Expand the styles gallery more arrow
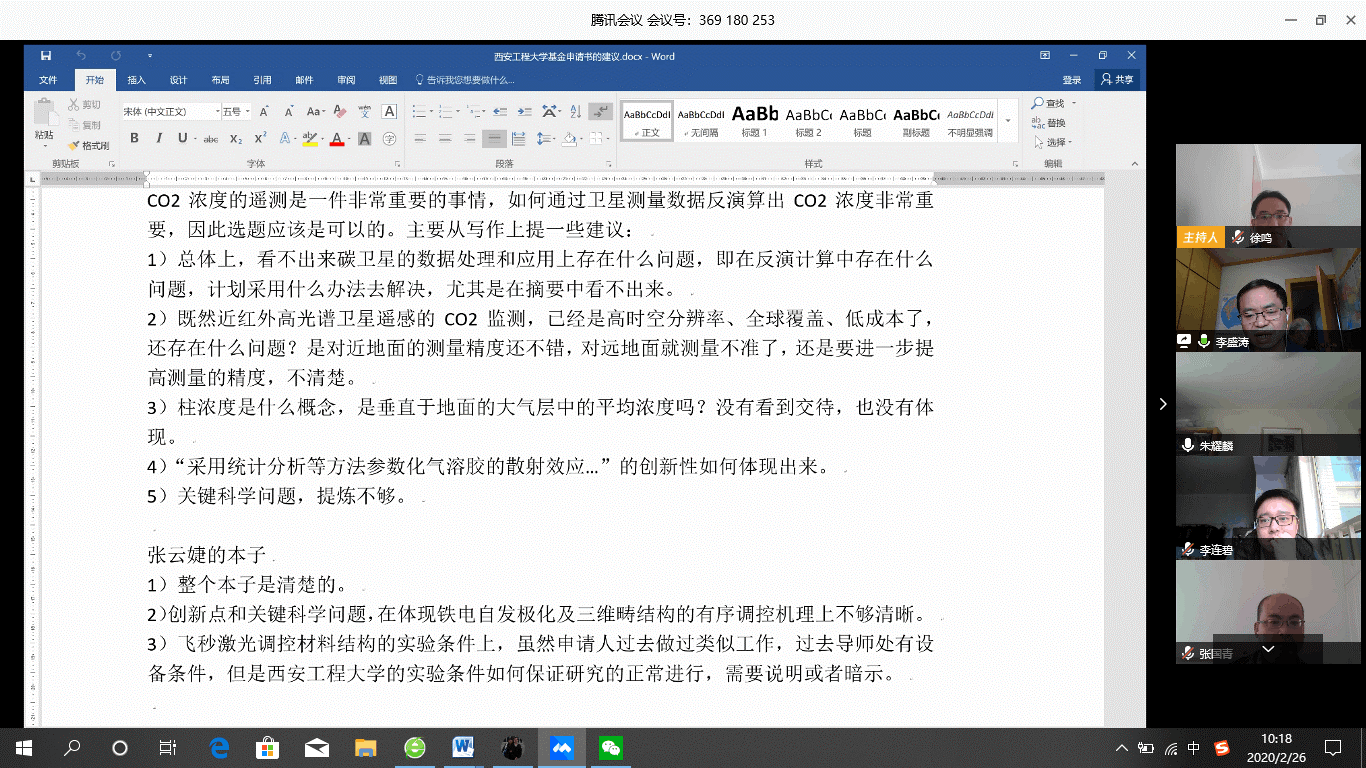Viewport: 1366px width, 768px height. click(x=1008, y=121)
